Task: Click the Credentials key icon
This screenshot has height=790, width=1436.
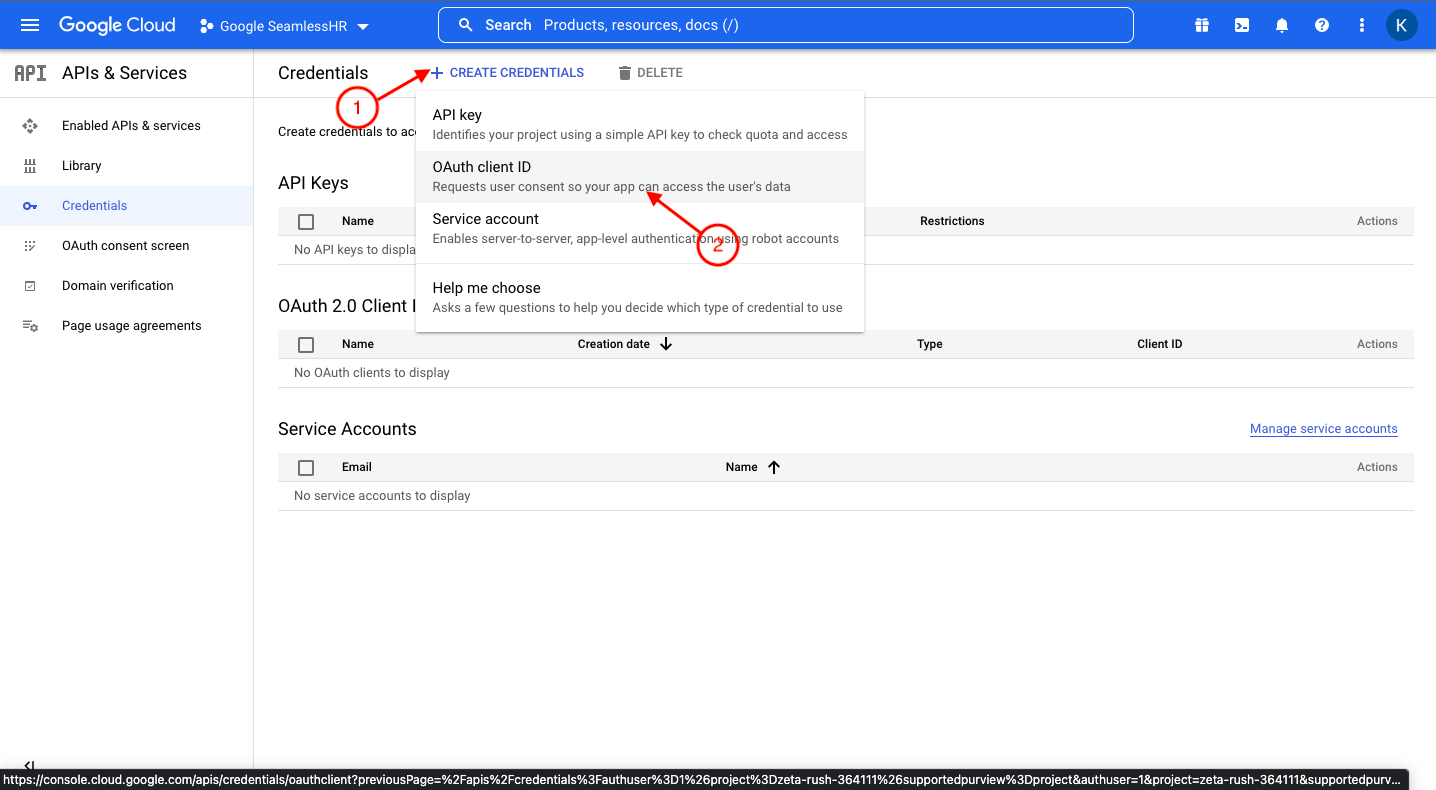Action: pyautogui.click(x=30, y=206)
